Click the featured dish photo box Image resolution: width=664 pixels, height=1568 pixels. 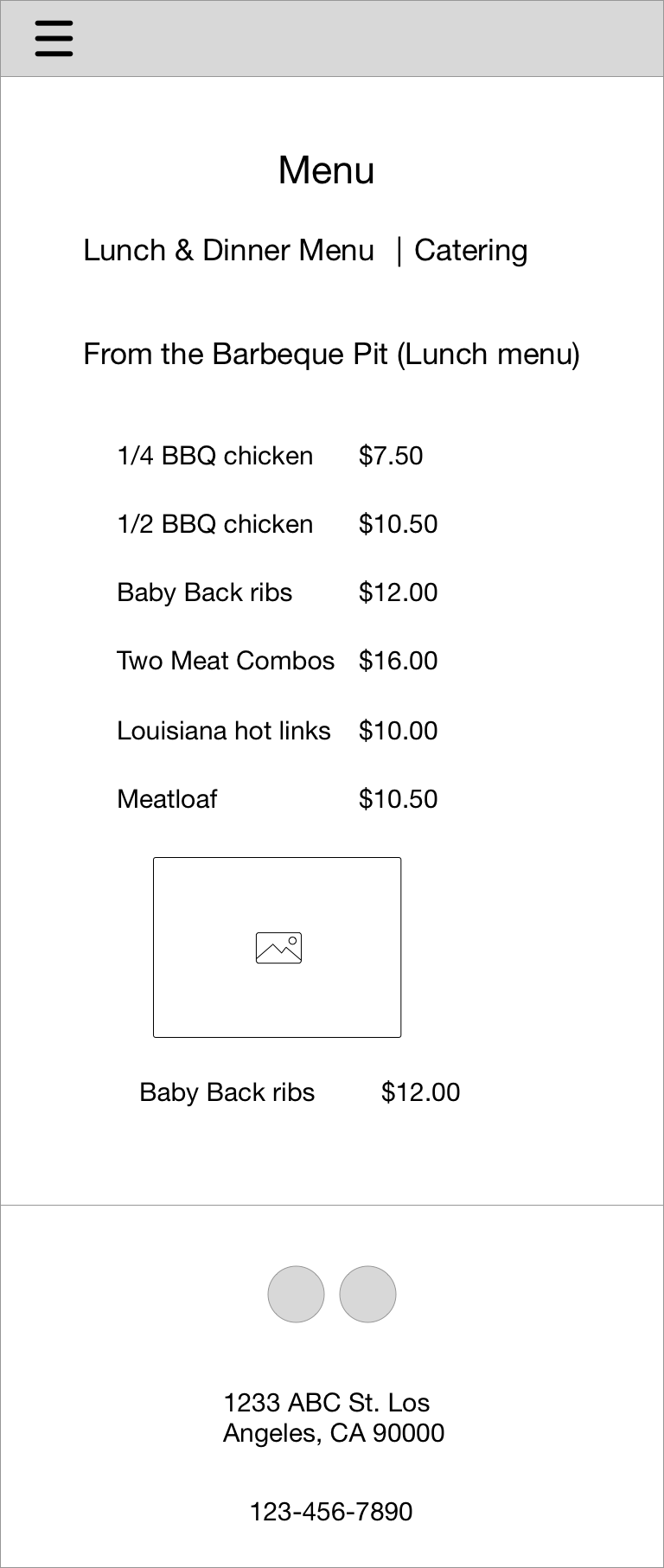pyautogui.click(x=277, y=947)
